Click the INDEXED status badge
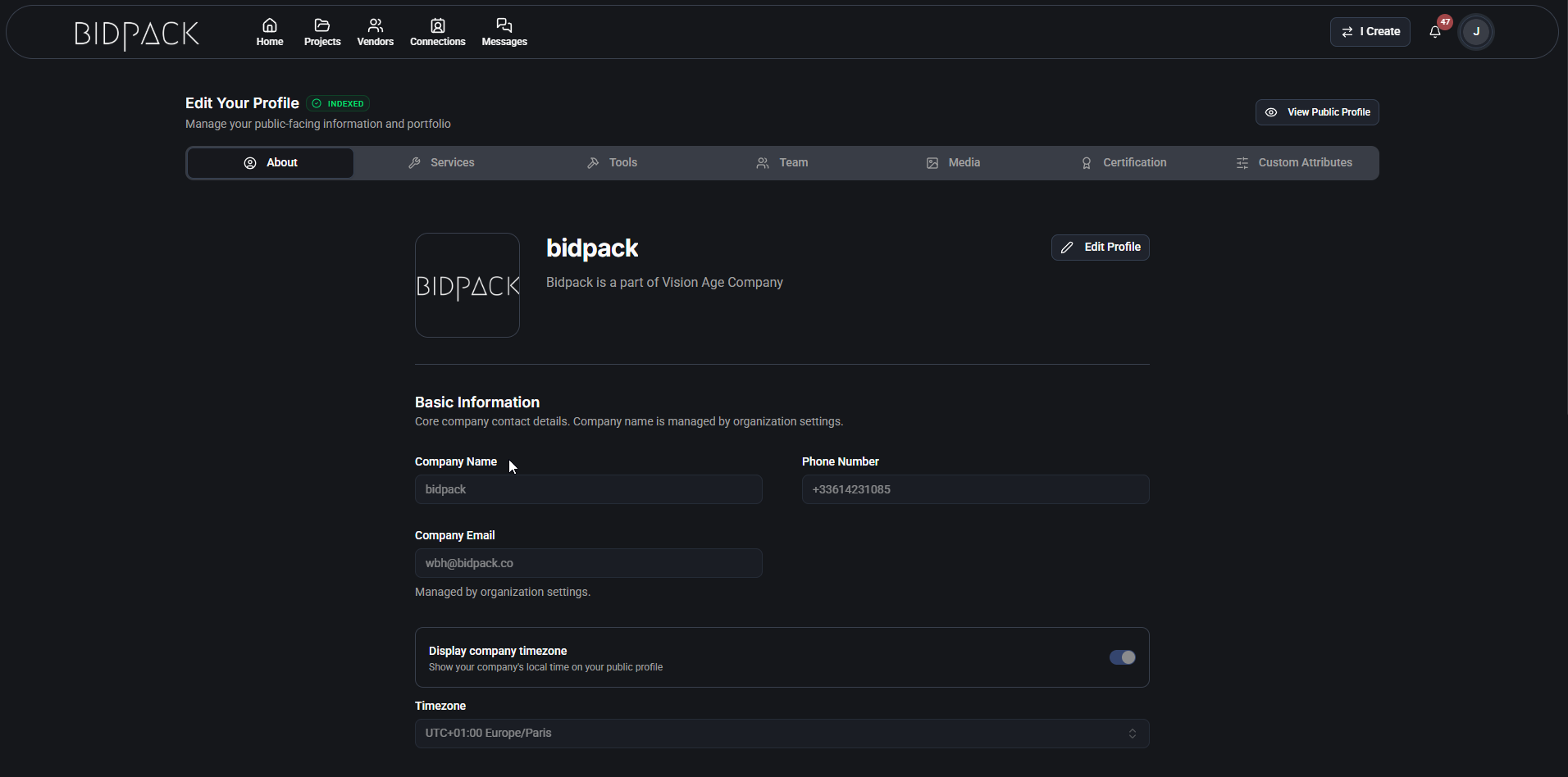This screenshot has height=777, width=1568. [338, 103]
